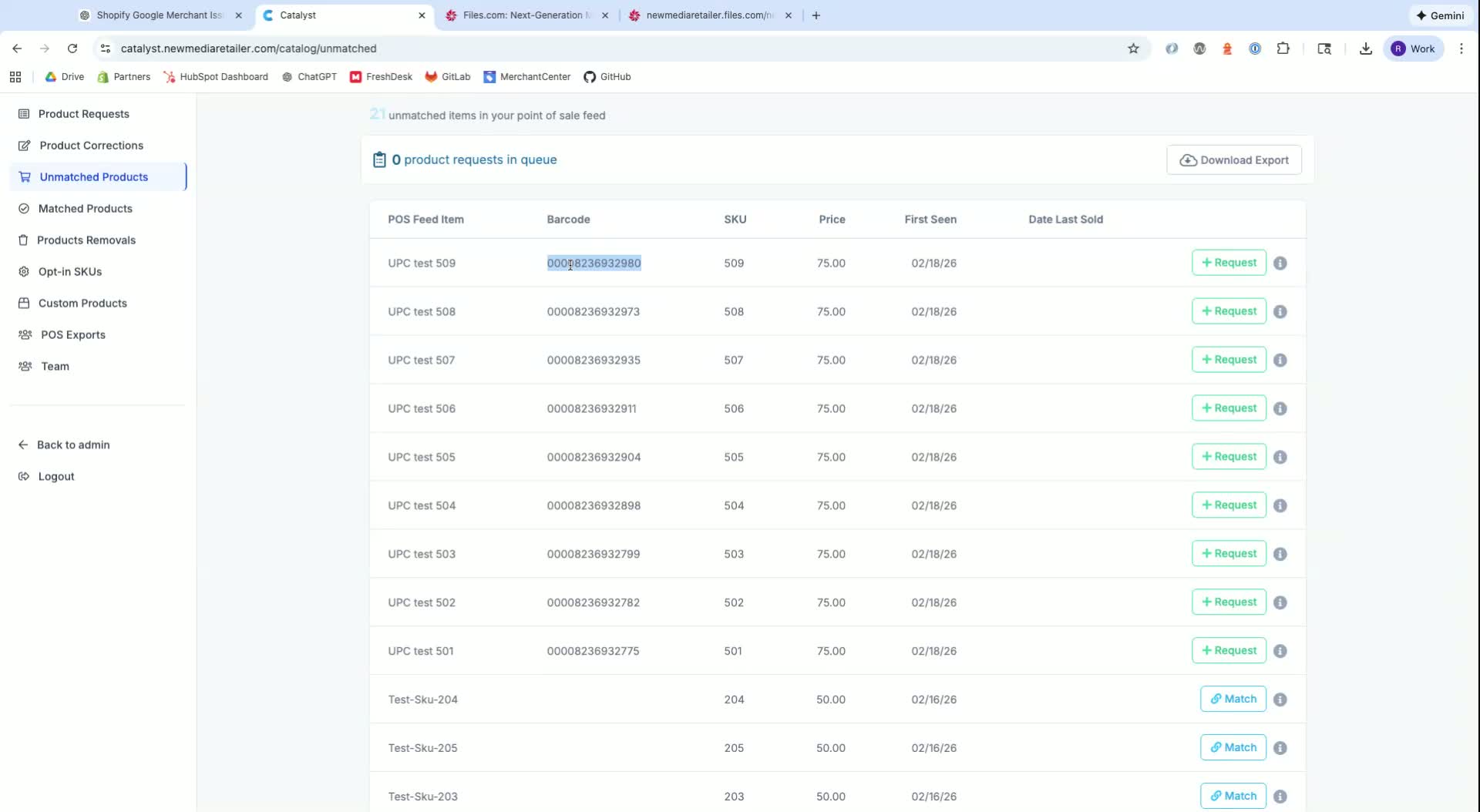Bookmark this page with the star icon
This screenshot has height=812, width=1480.
coord(1133,49)
